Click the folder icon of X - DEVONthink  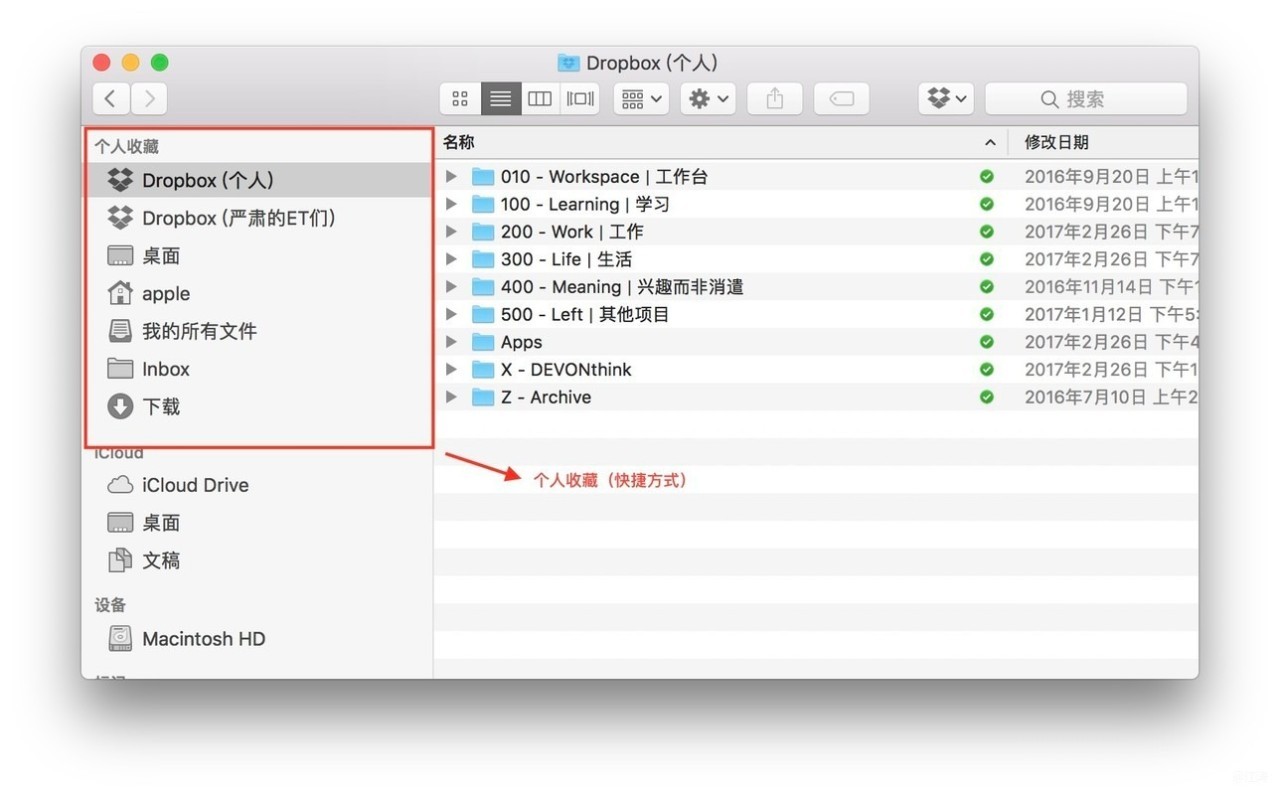(x=483, y=369)
